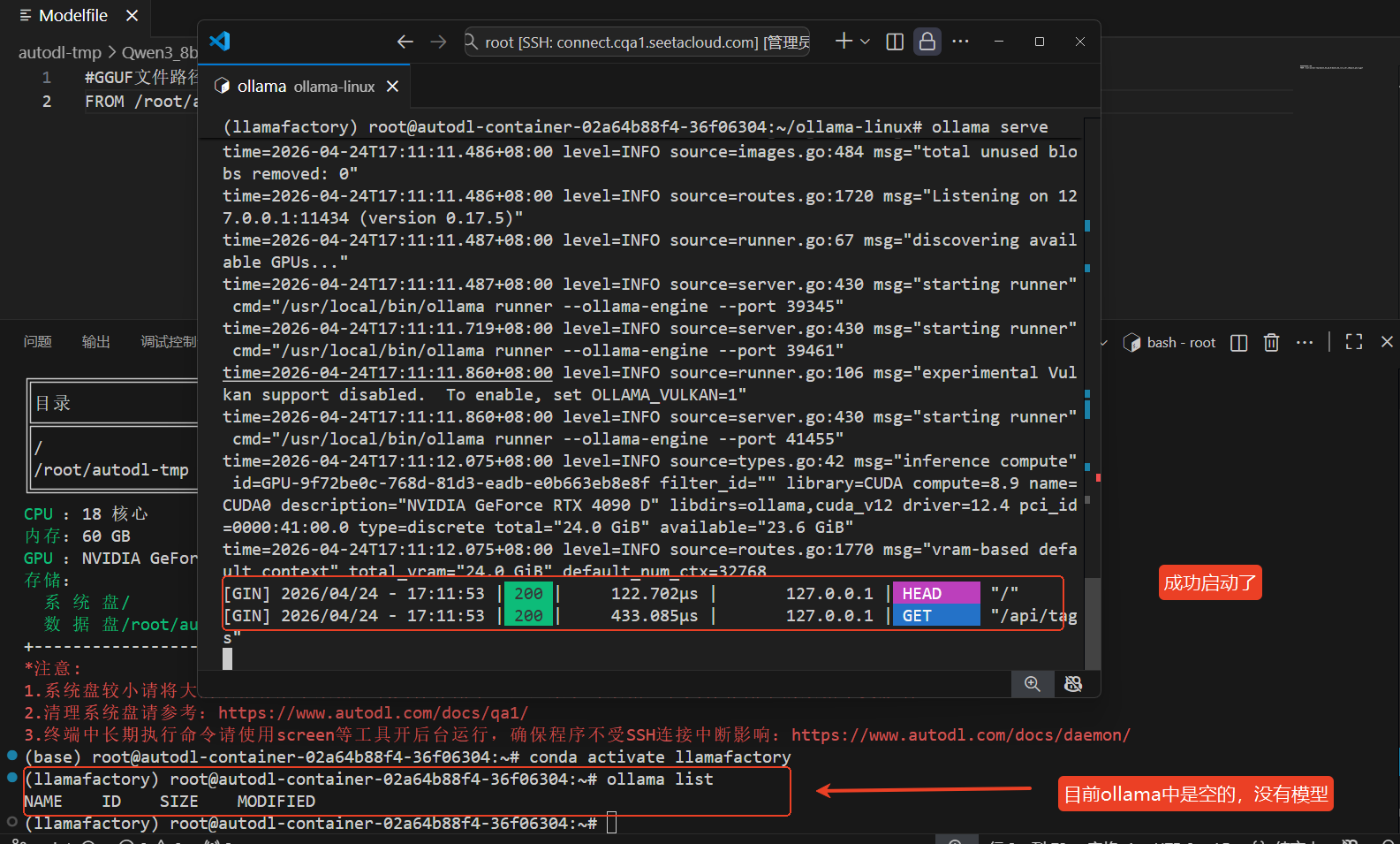Toggle the lock group icon
Image resolution: width=1400 pixels, height=844 pixels.
coord(927,42)
